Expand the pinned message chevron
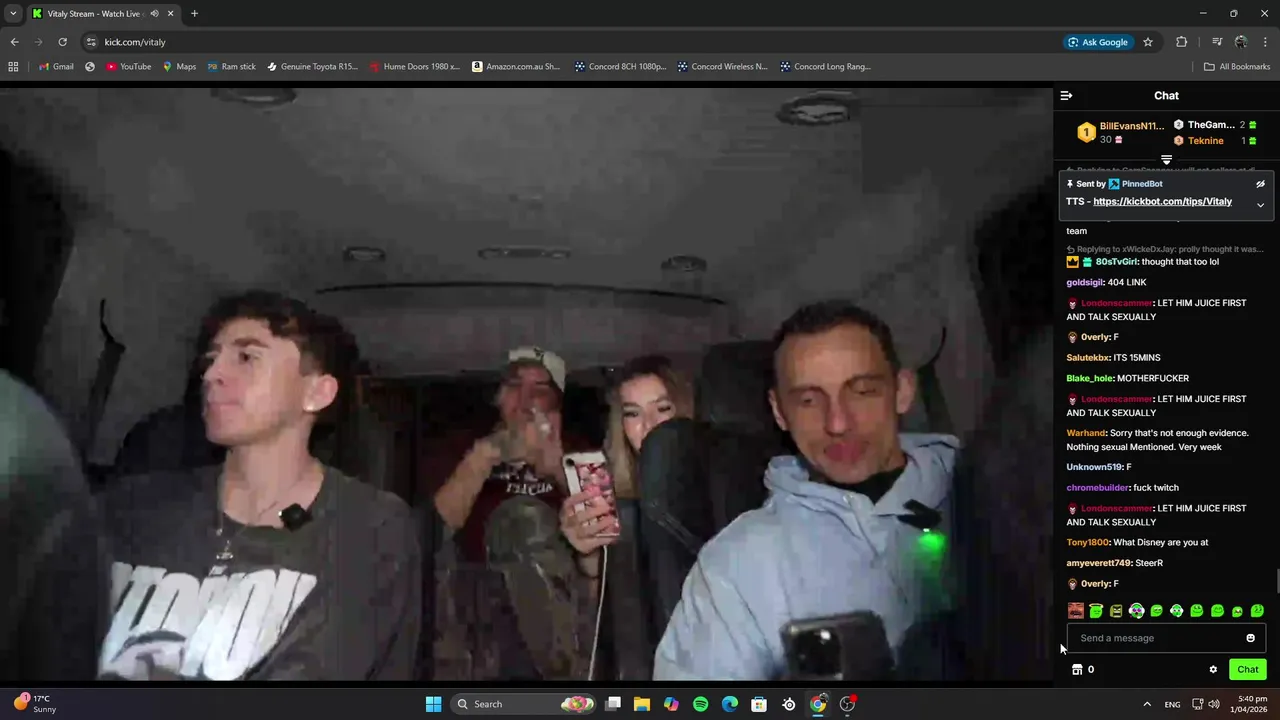Viewport: 1280px width, 720px height. tap(1260, 205)
